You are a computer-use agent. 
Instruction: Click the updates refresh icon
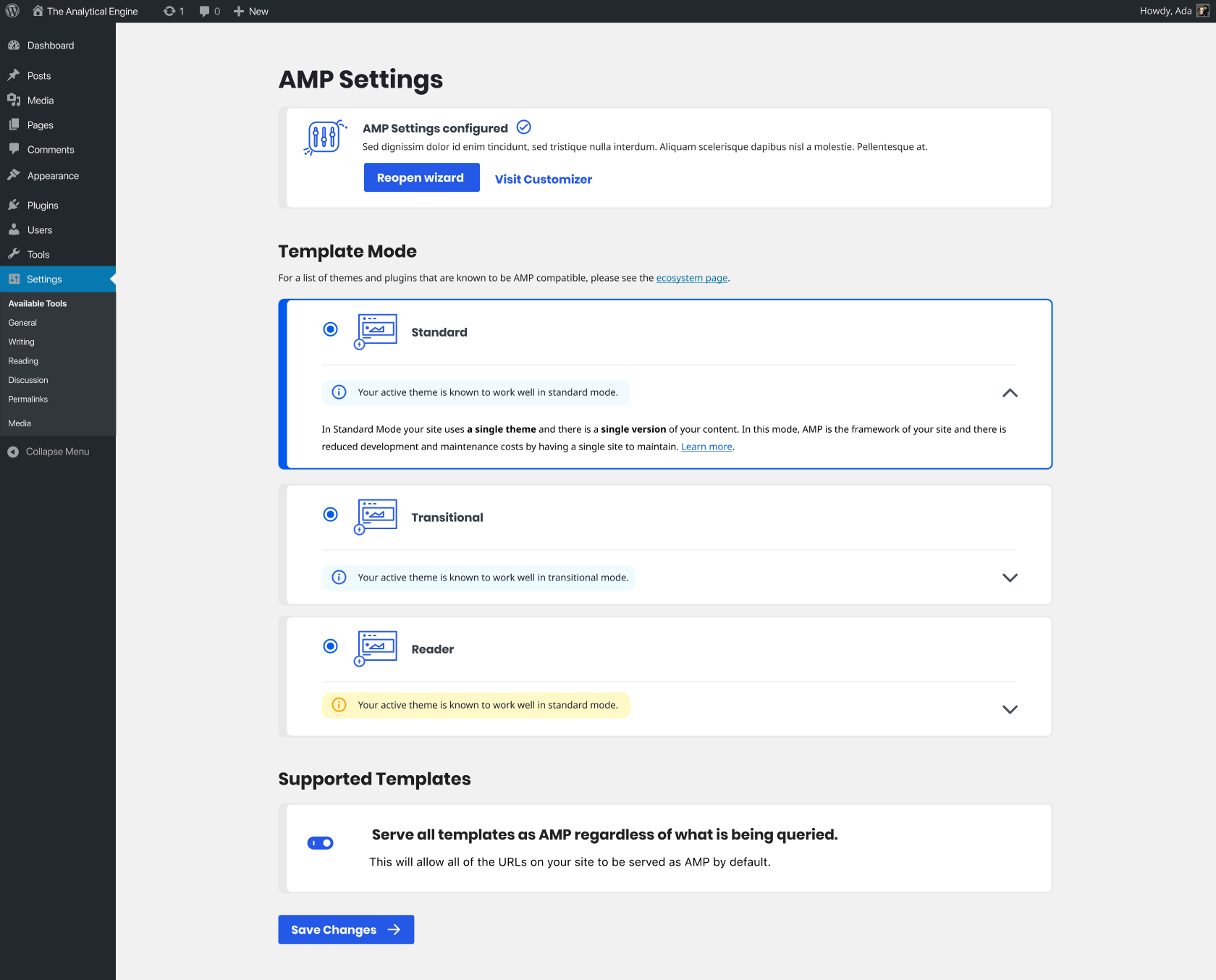pyautogui.click(x=169, y=11)
